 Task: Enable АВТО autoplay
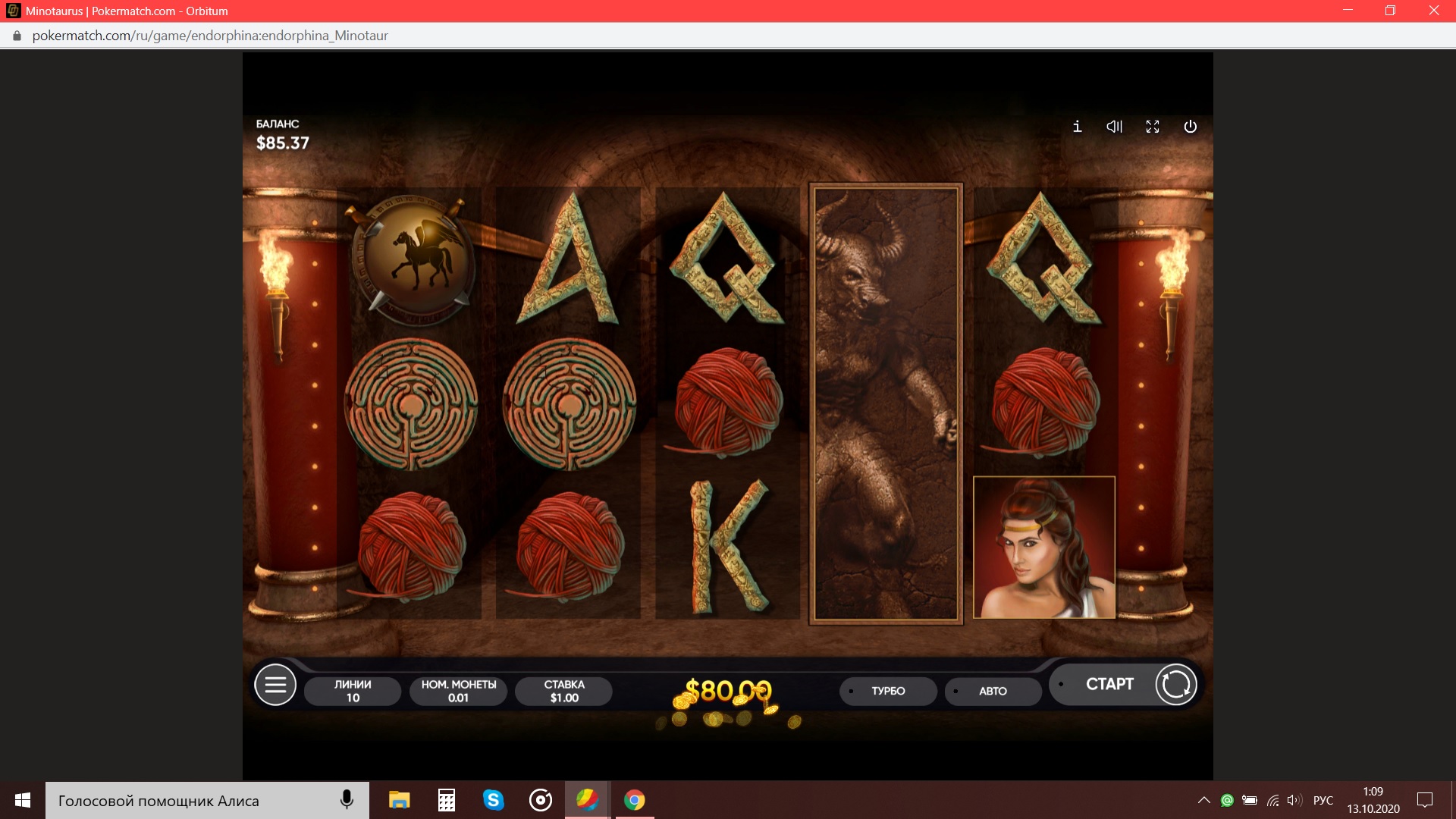tap(993, 691)
